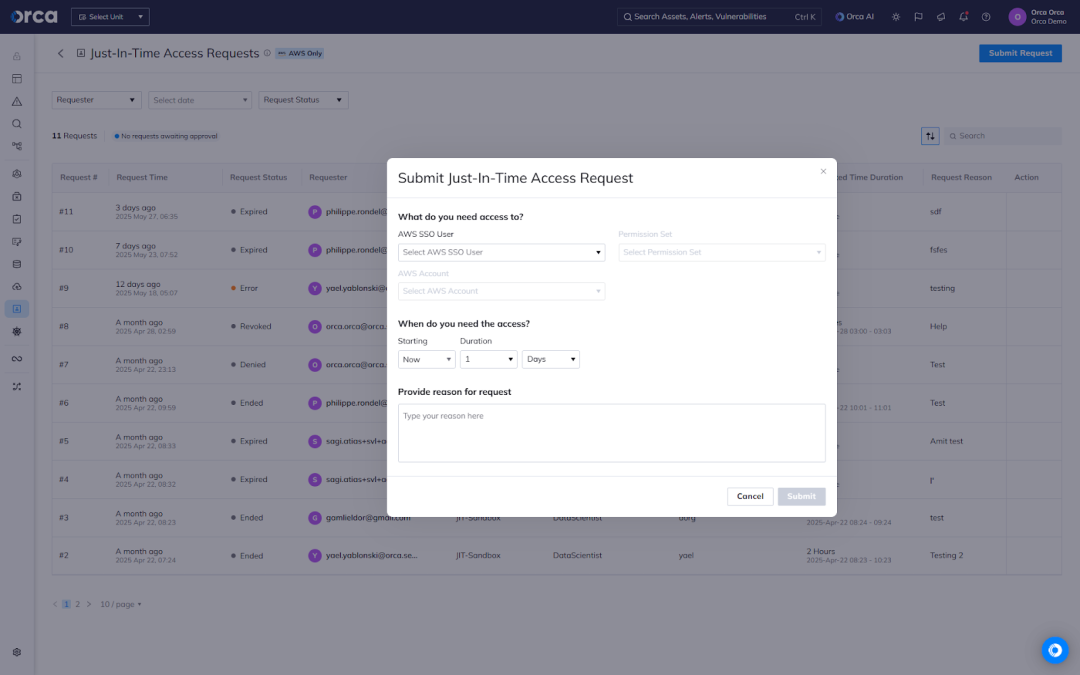The height and width of the screenshot is (675, 1080).
Task: Open the chat support bubble icon
Action: tap(1054, 650)
